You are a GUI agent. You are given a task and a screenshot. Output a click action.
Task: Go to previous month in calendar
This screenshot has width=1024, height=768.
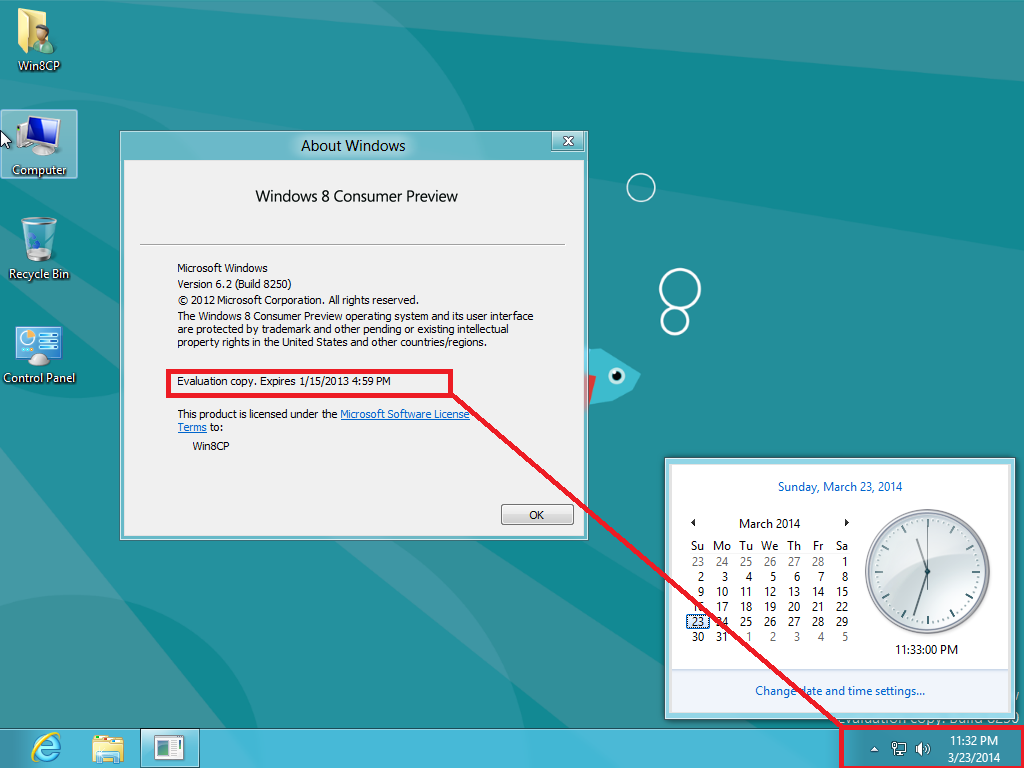[694, 522]
